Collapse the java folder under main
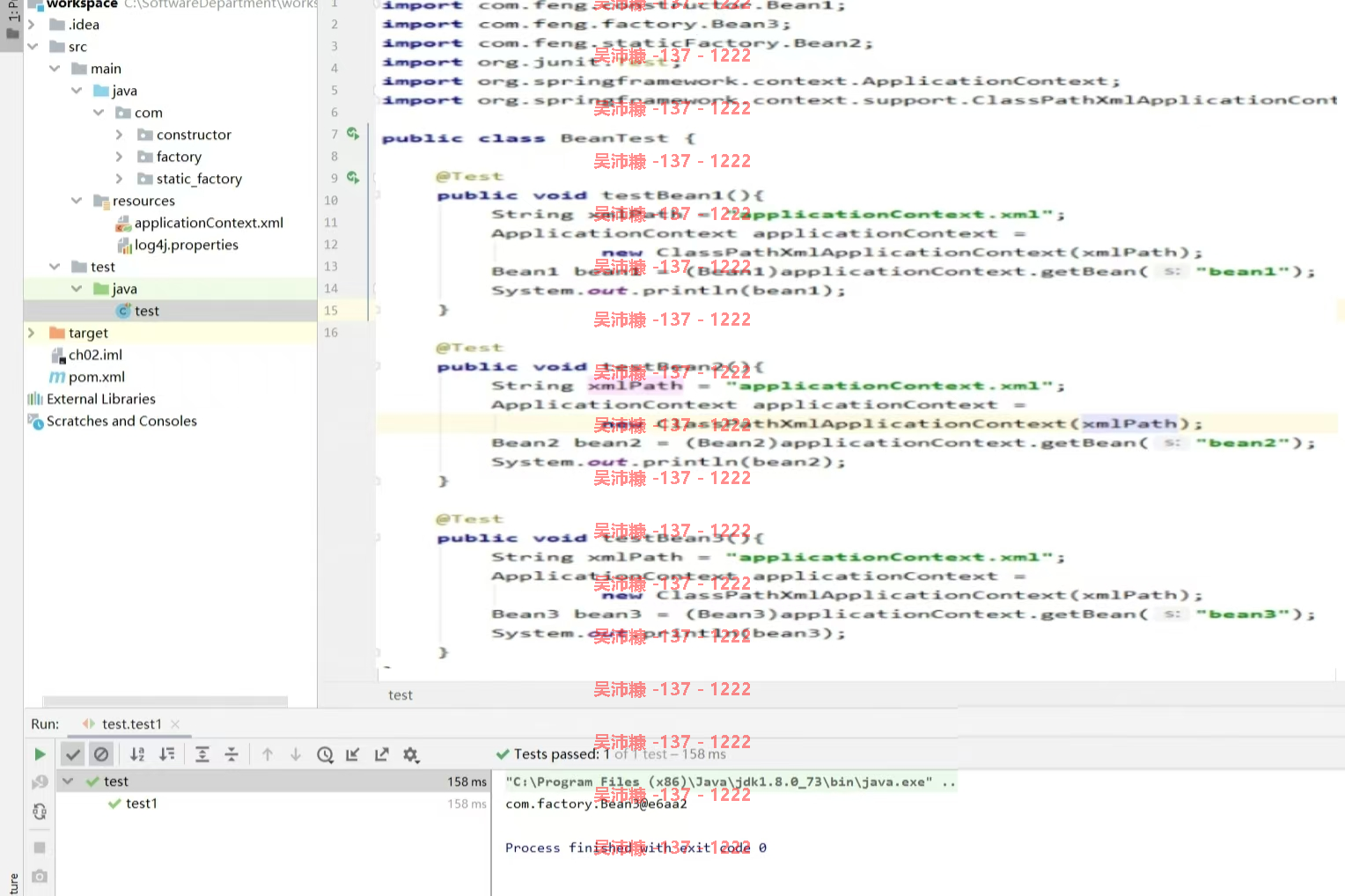1345x896 pixels. click(76, 91)
